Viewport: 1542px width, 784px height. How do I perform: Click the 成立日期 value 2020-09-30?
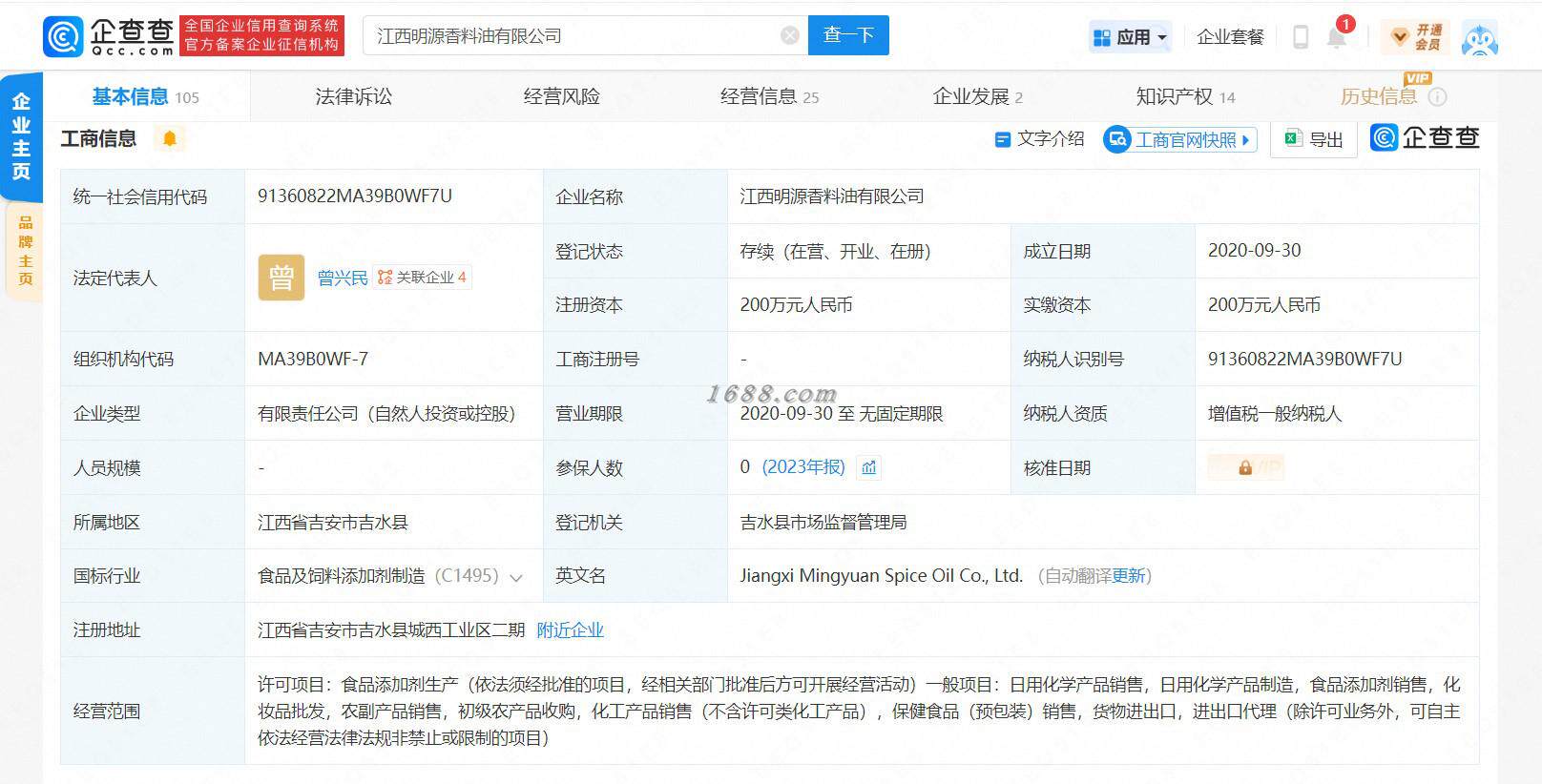coord(1255,251)
